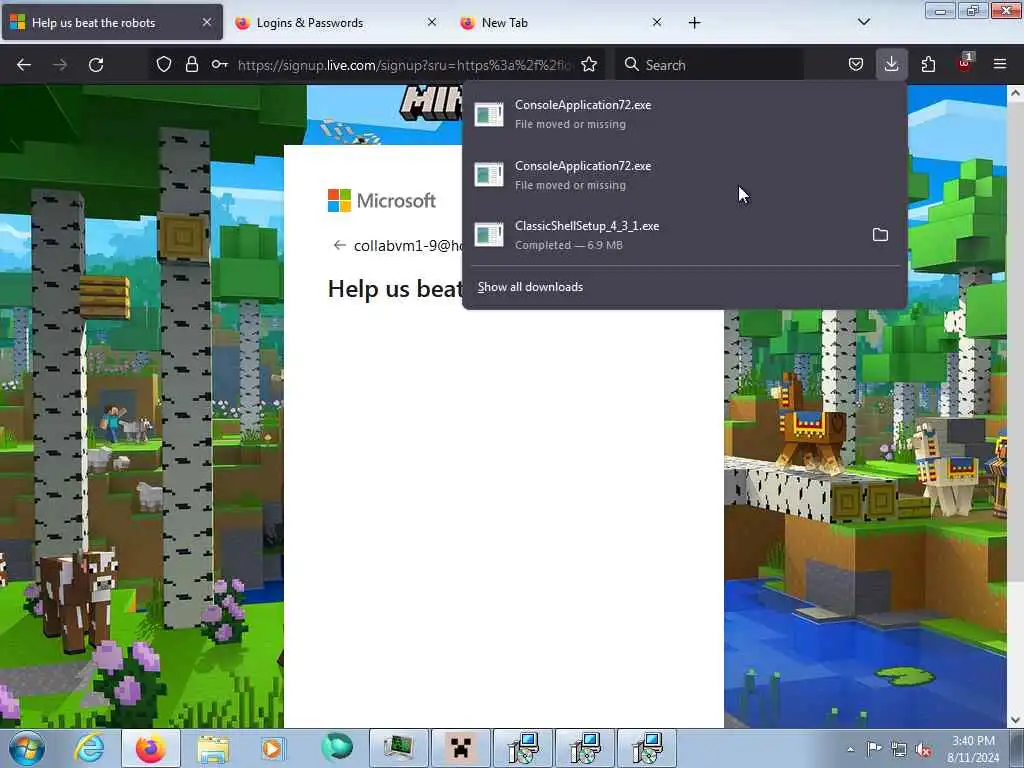
Task: Expand the list all tabs dropdown
Action: 863,22
